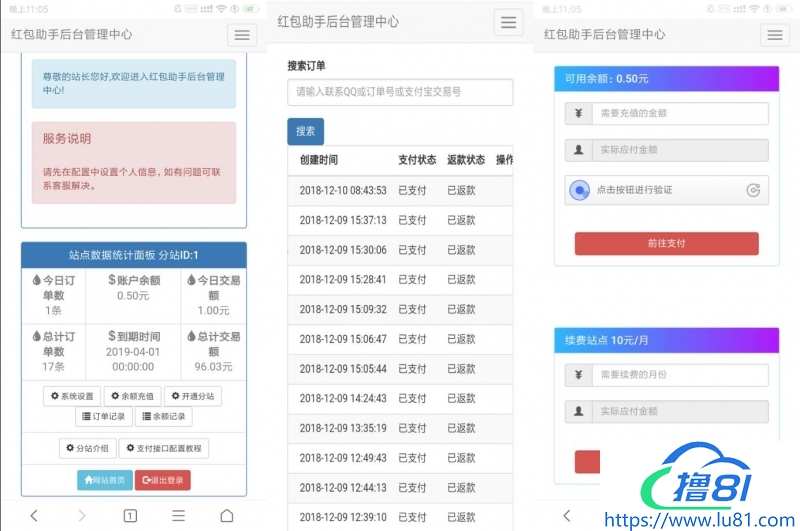Click the 余额充值 recharge button
Viewport: 800px width, 531px height.
(132, 397)
